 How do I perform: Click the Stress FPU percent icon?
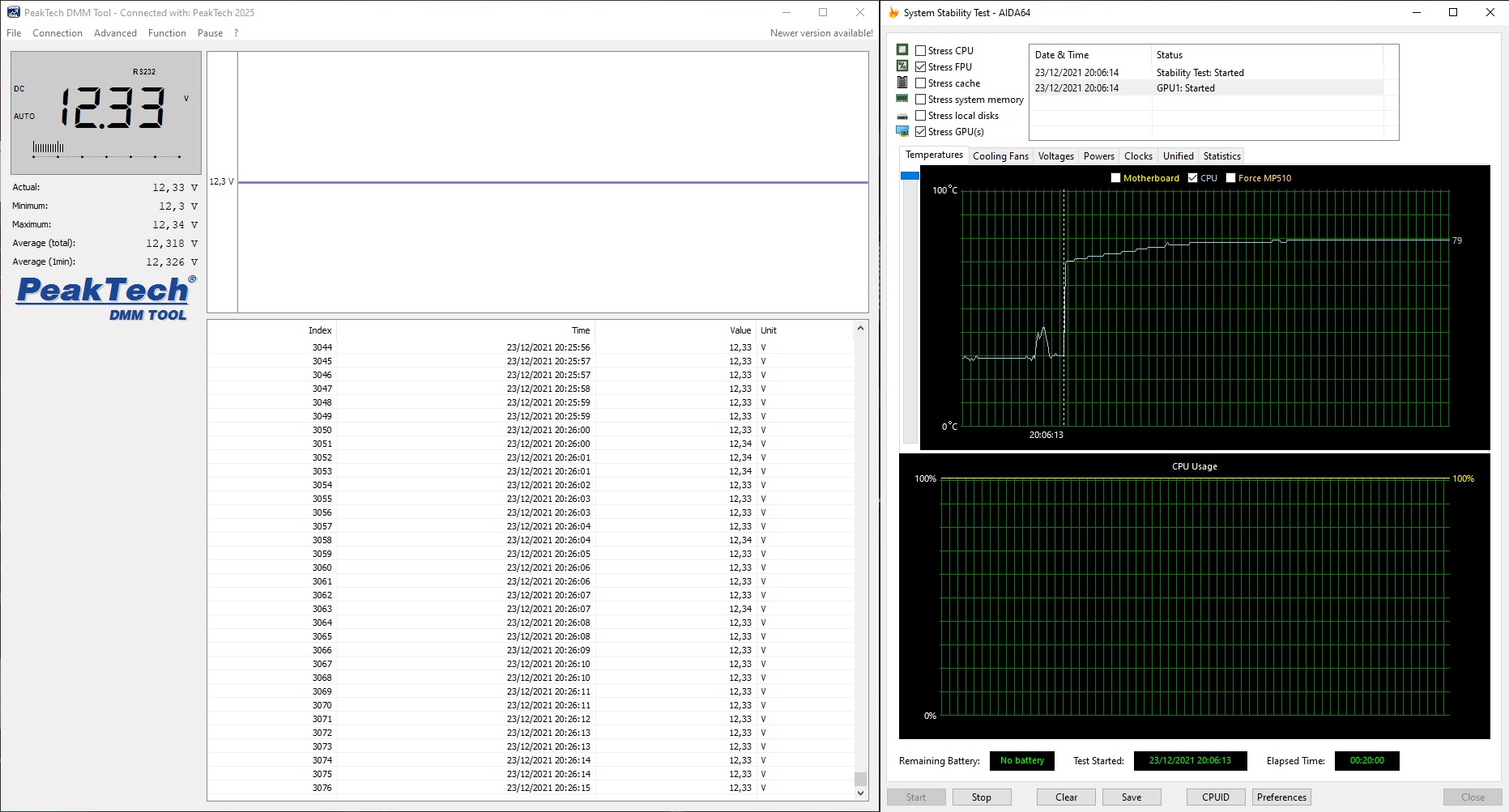[x=902, y=66]
